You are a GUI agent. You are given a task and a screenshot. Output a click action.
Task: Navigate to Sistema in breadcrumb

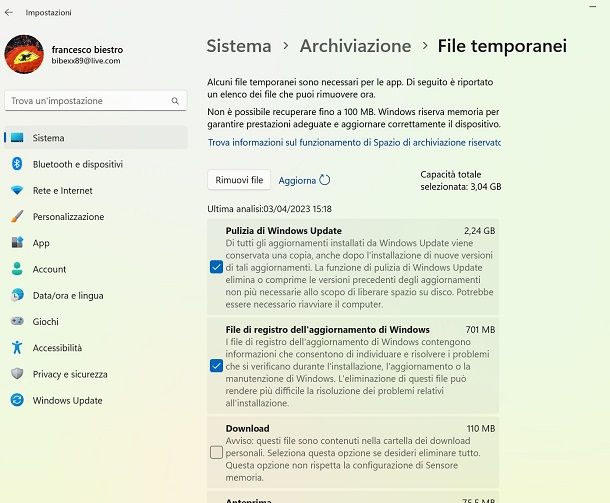[239, 46]
